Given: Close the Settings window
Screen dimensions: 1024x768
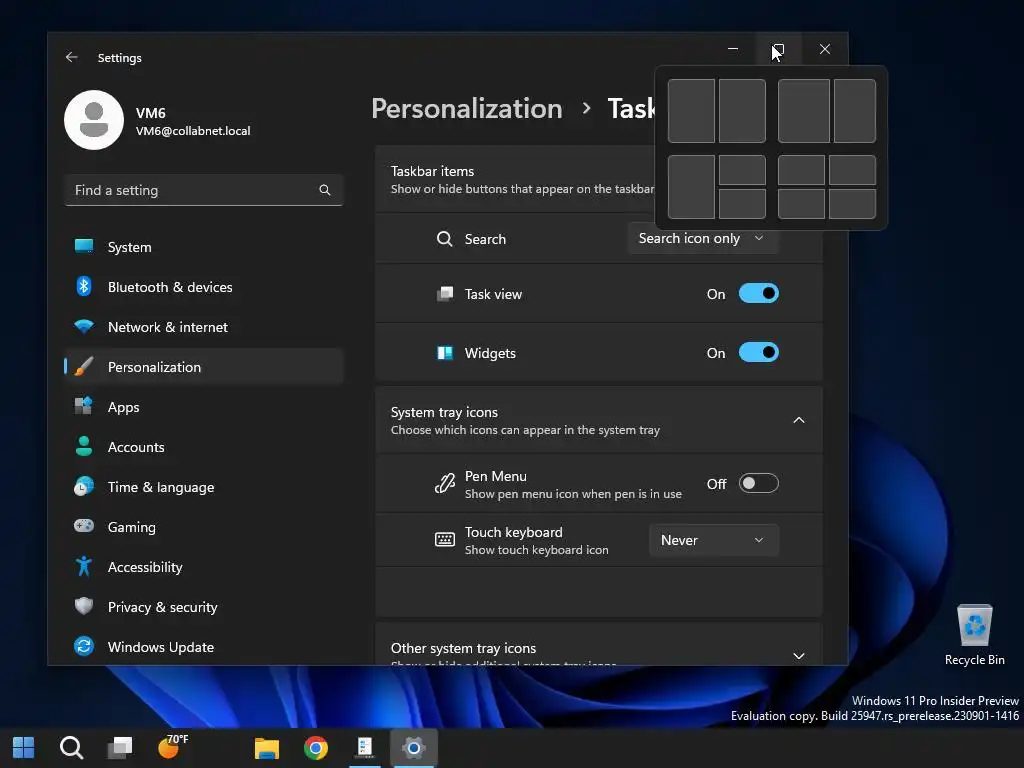Looking at the screenshot, I should pyautogui.click(x=825, y=49).
